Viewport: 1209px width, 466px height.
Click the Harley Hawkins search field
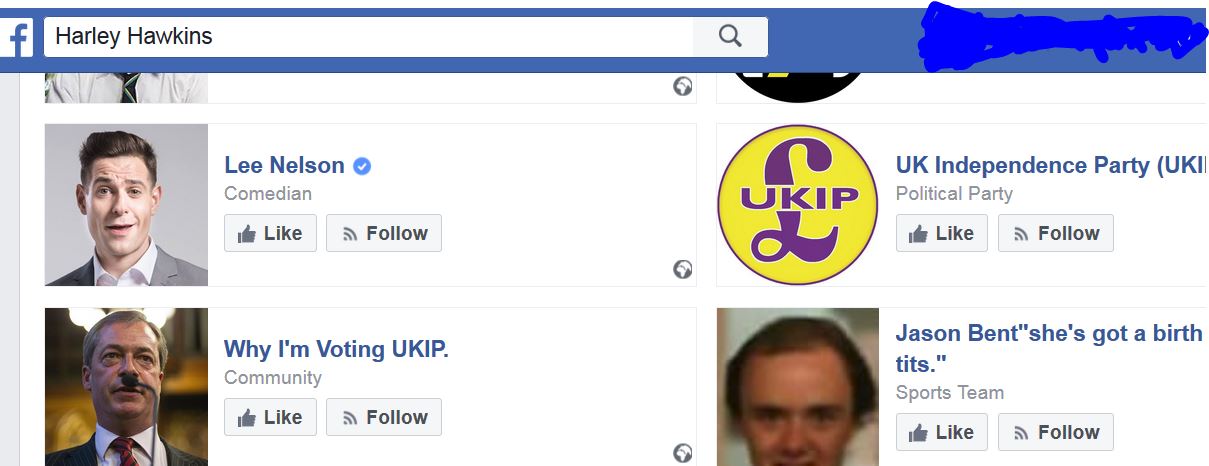pos(368,37)
